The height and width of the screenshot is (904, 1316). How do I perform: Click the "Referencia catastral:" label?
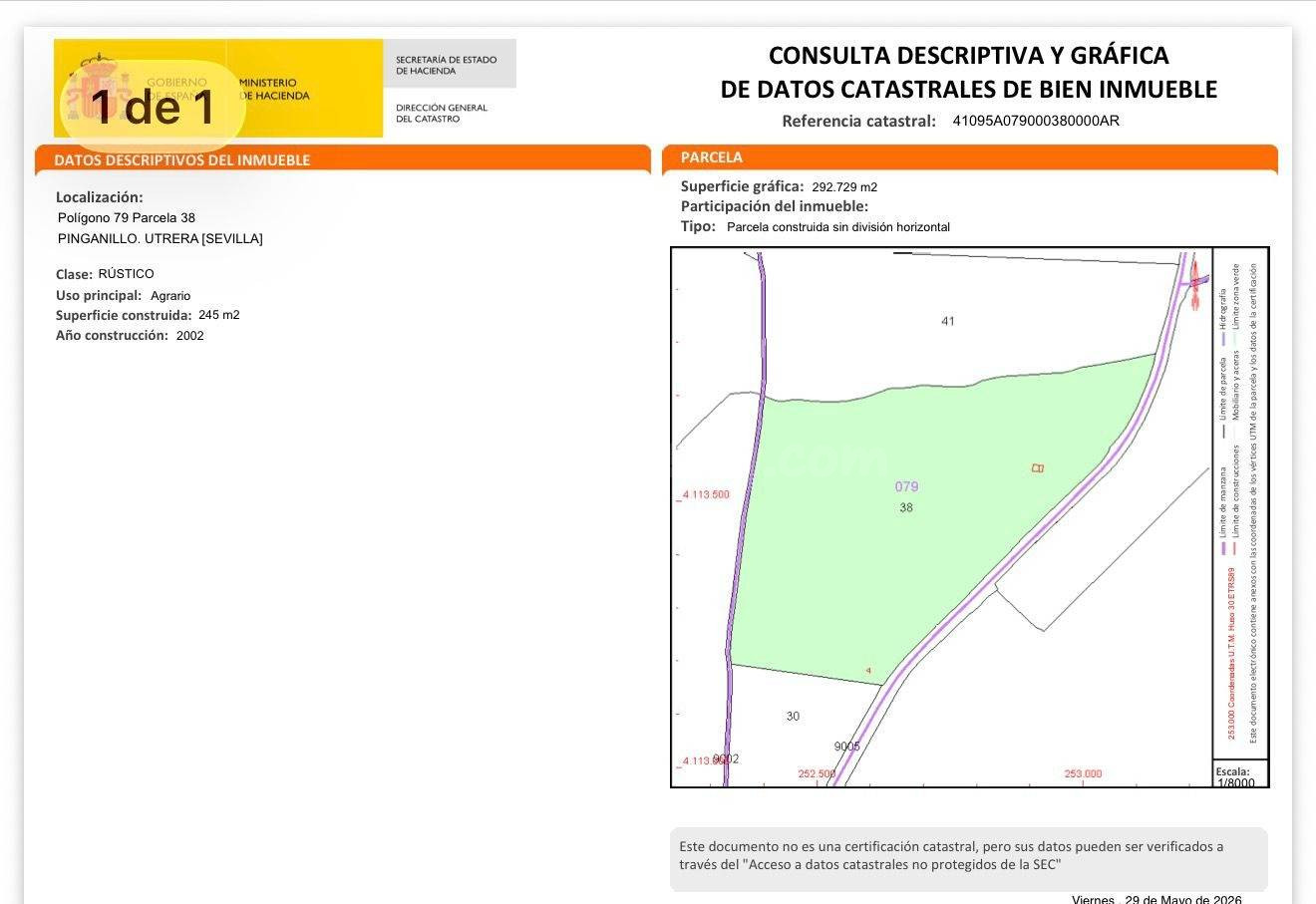[x=858, y=121]
